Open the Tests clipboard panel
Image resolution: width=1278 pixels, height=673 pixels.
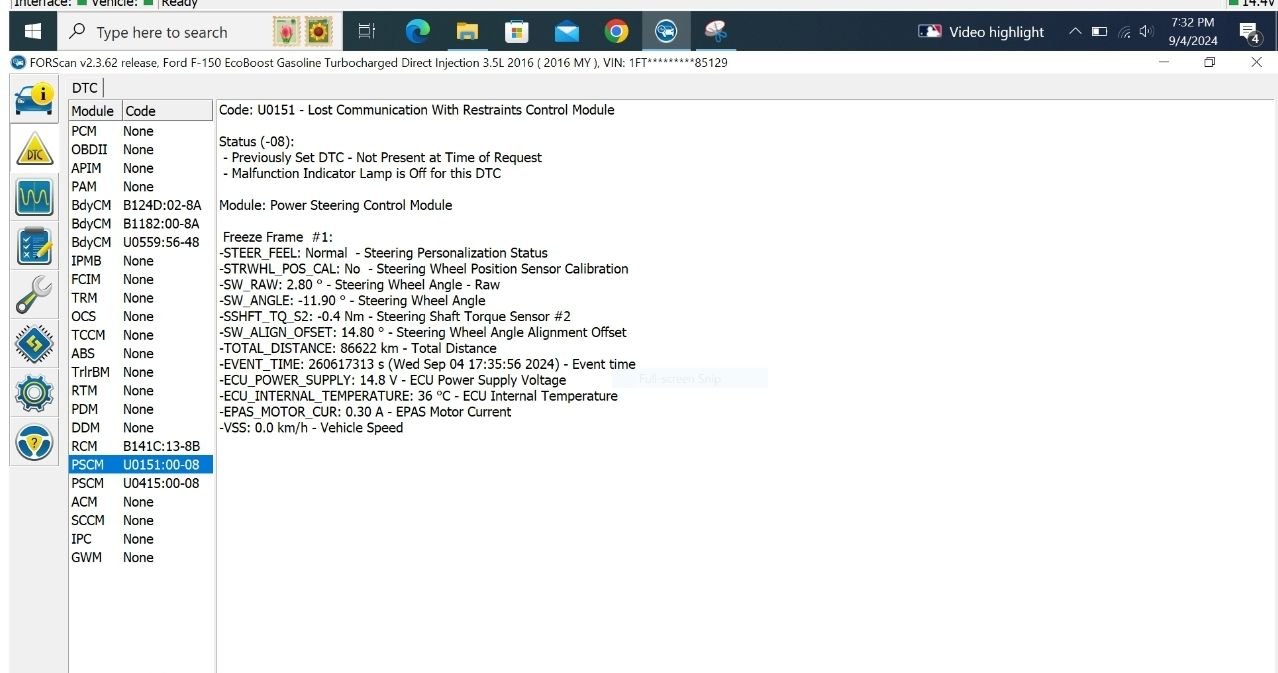click(33, 246)
